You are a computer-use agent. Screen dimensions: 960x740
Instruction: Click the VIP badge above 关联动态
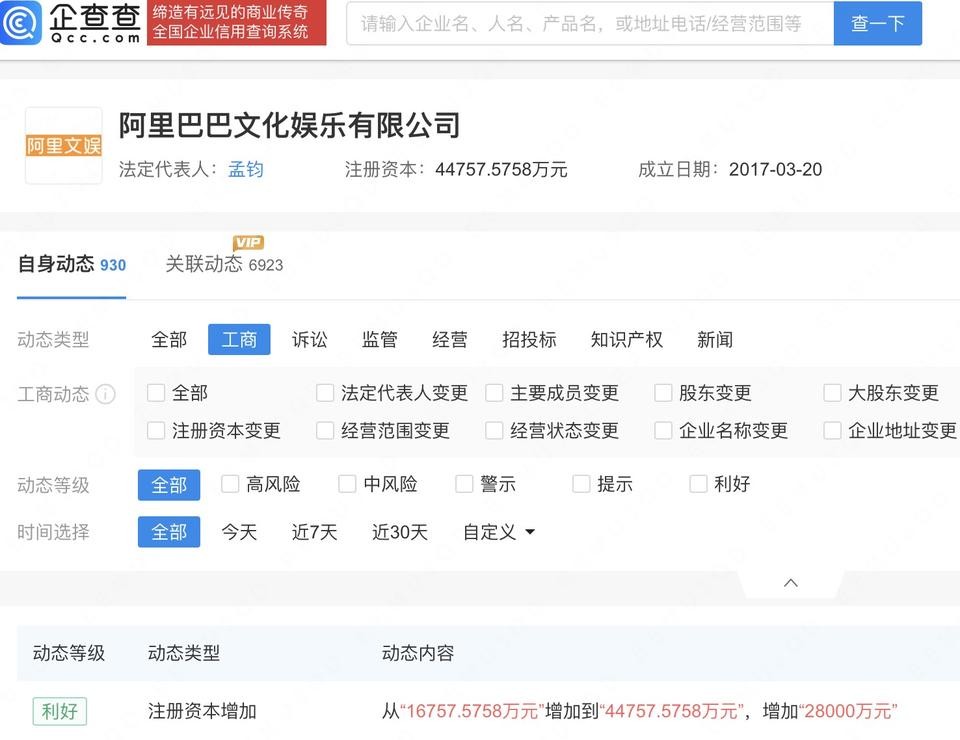click(x=248, y=243)
